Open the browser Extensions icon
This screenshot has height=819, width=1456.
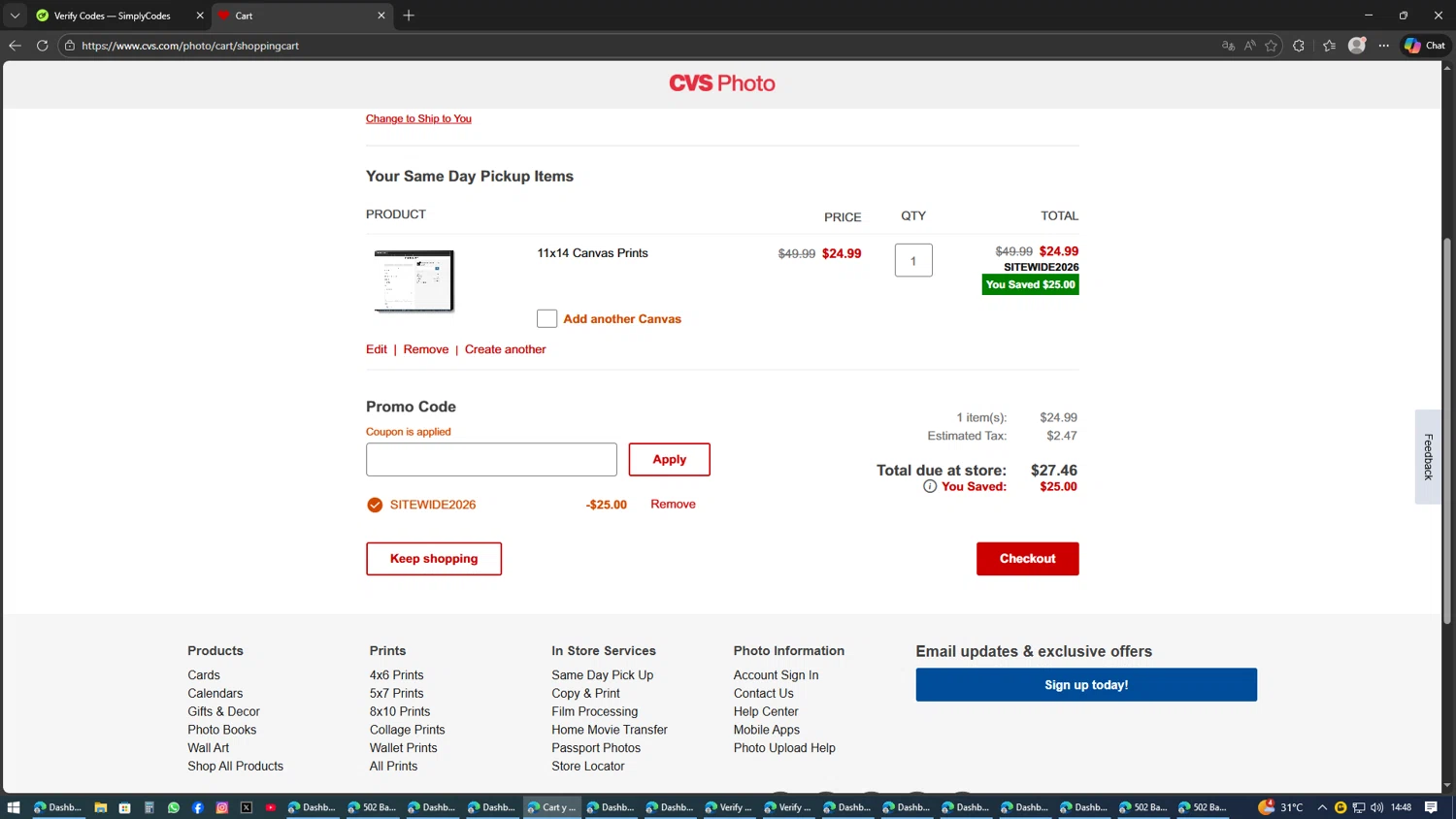(1299, 46)
